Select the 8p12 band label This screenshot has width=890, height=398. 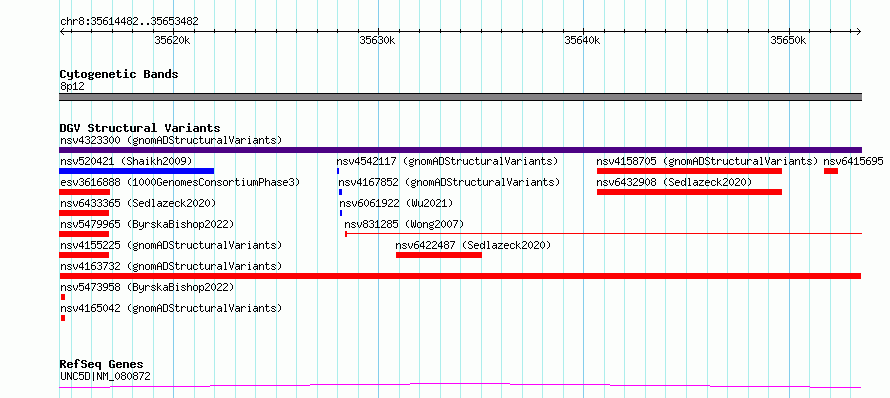pyautogui.click(x=72, y=86)
